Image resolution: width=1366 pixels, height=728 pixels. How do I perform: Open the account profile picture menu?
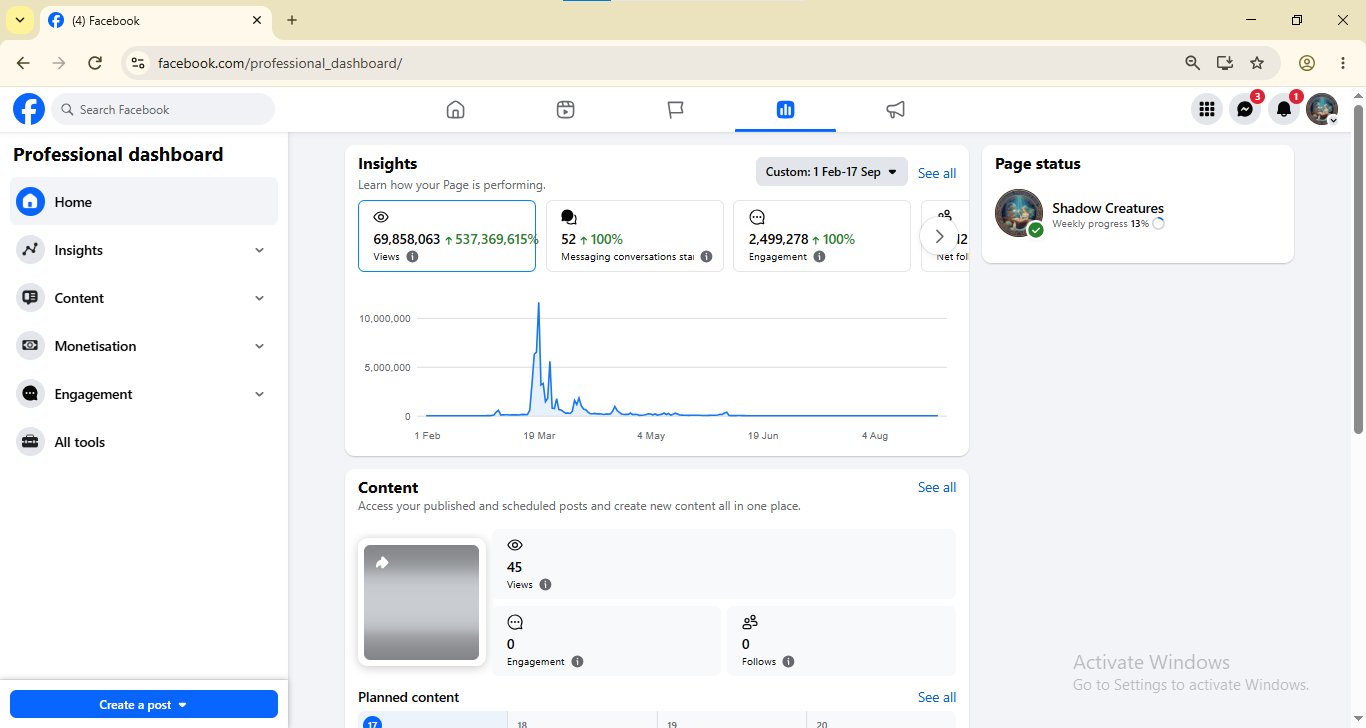coord(1322,110)
